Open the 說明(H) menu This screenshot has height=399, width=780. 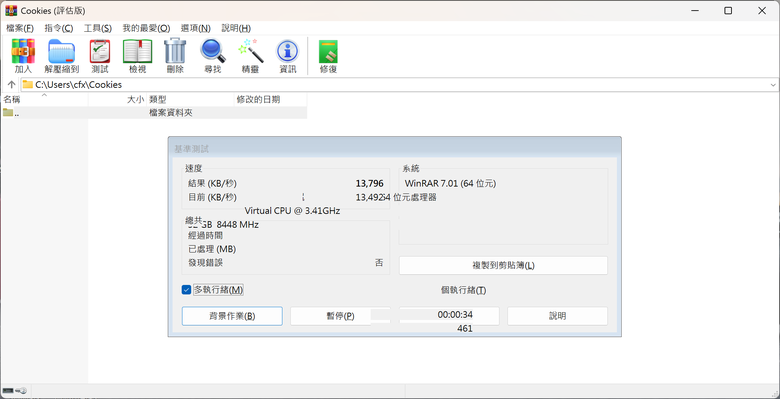click(x=236, y=28)
